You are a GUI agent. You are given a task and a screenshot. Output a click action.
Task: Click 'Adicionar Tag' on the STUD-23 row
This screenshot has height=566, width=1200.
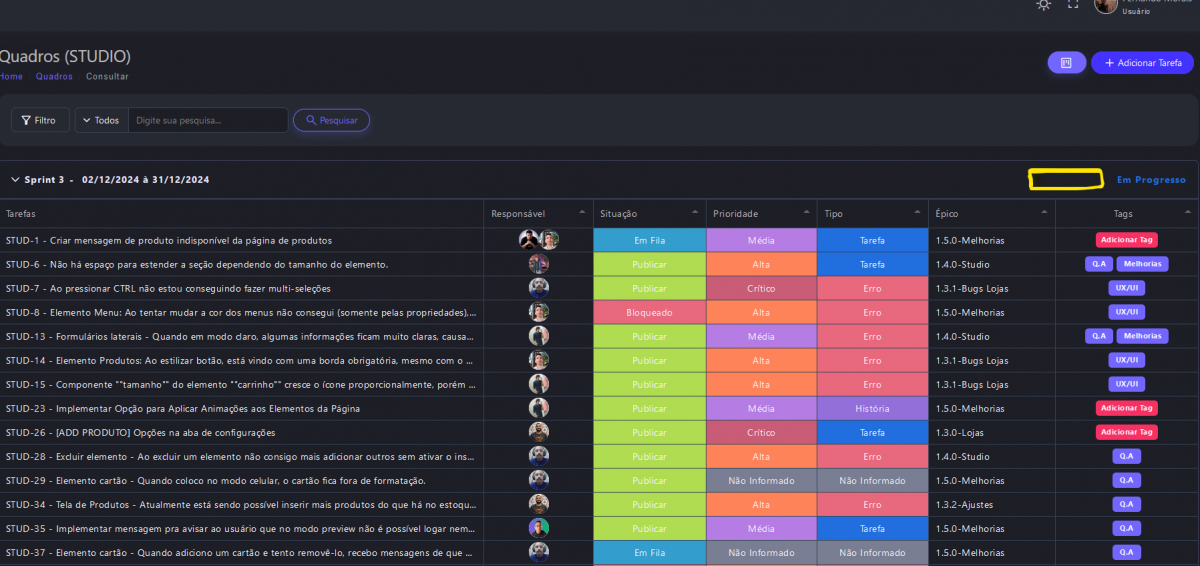[x=1126, y=408]
